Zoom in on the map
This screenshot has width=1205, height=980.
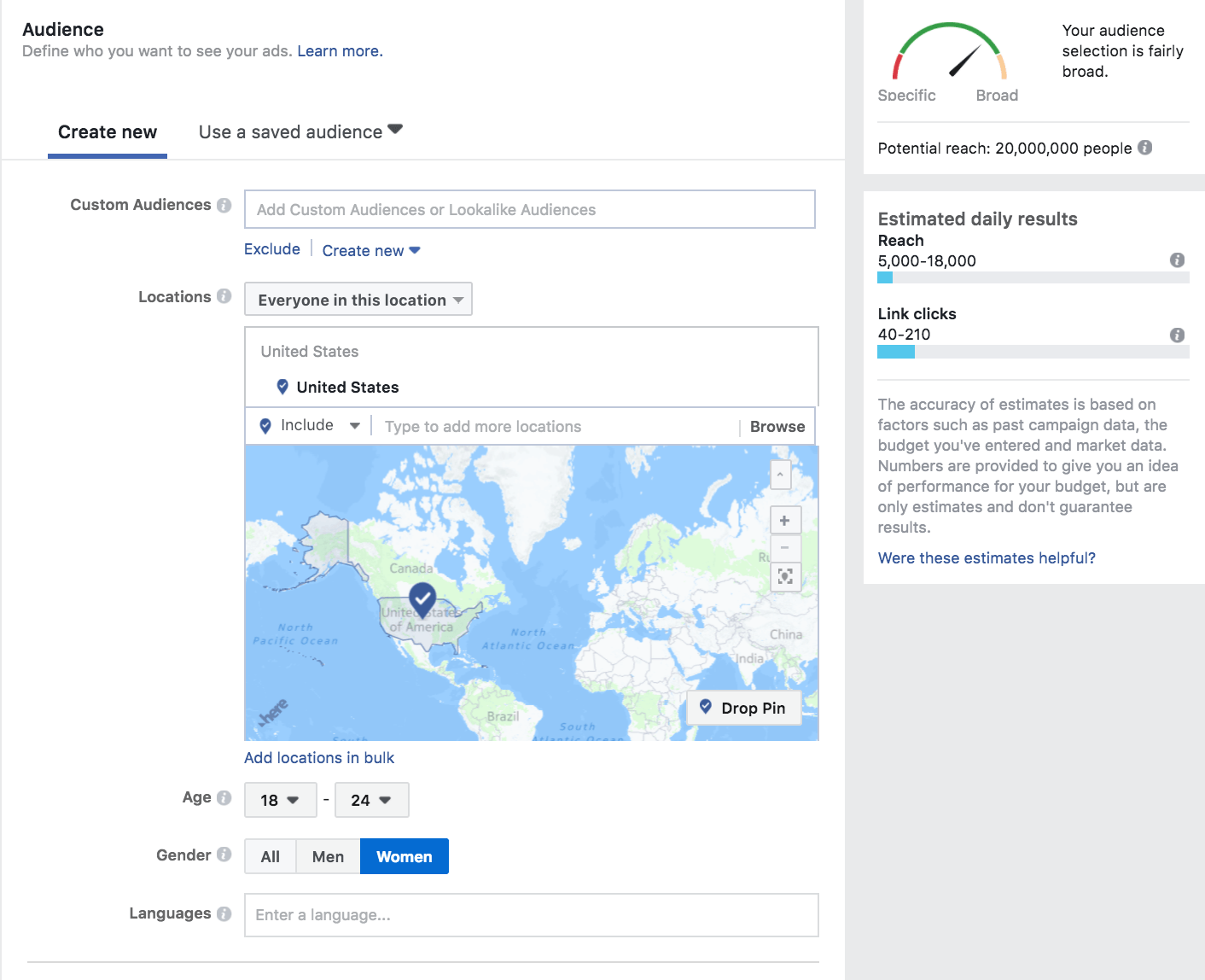pyautogui.click(x=784, y=520)
